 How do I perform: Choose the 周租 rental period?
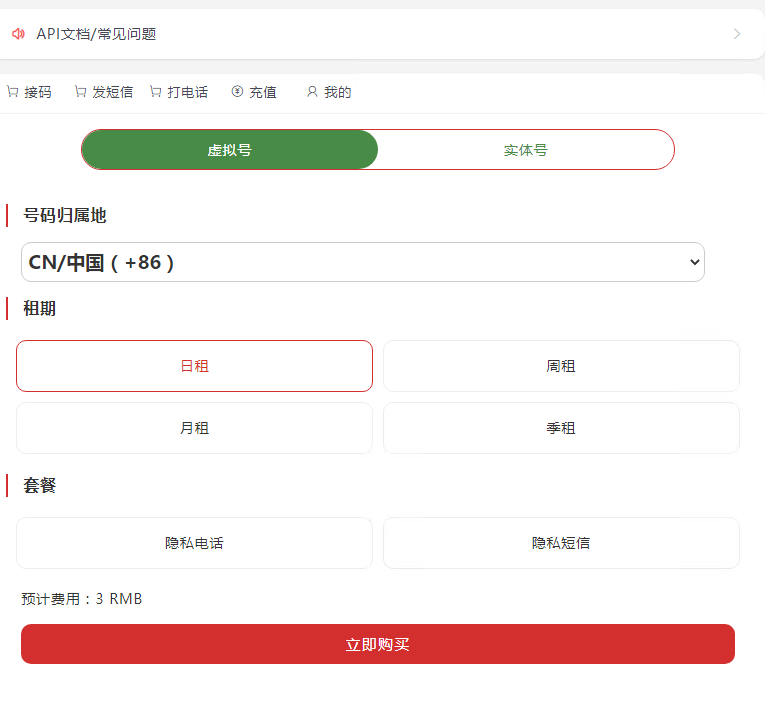(x=561, y=366)
